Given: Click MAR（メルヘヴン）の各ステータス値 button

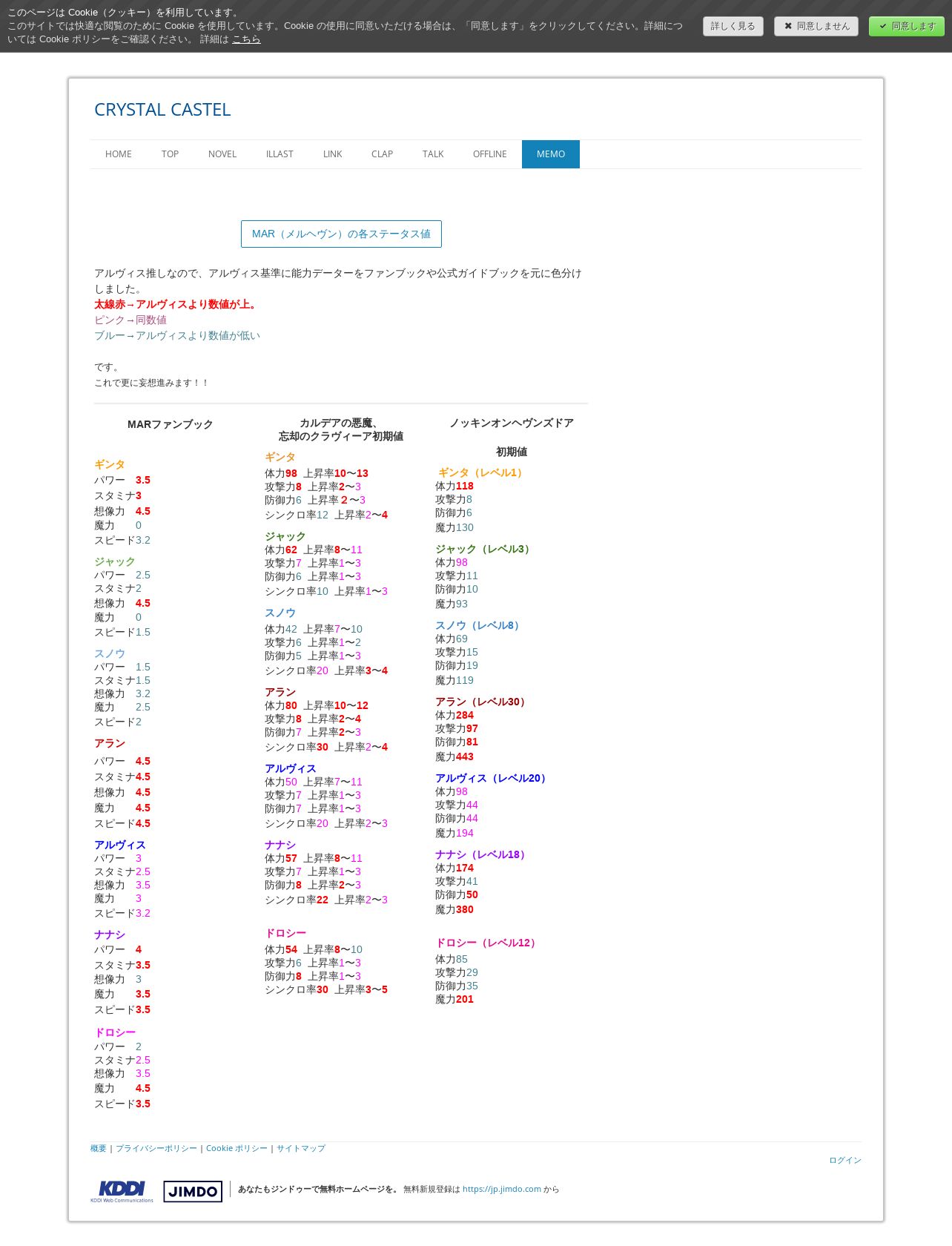Looking at the screenshot, I should (x=341, y=234).
